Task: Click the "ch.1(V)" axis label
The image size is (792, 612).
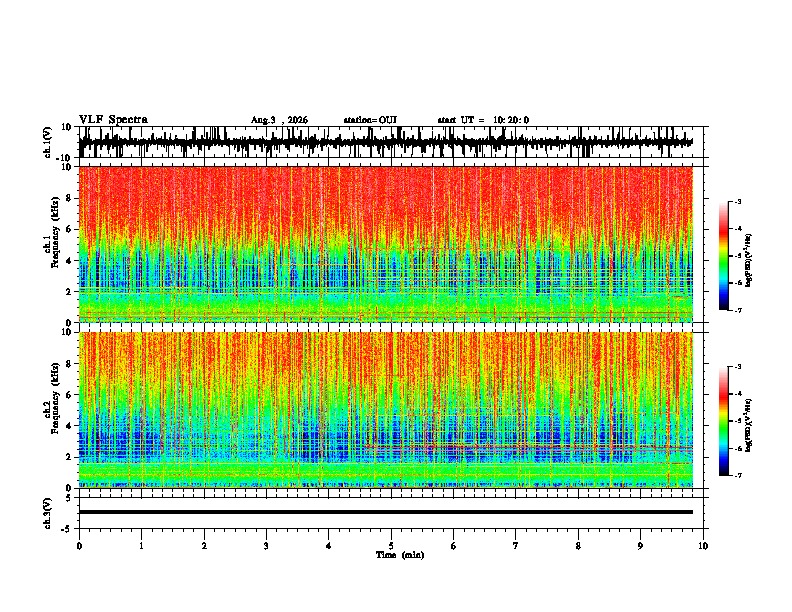Action: [48, 142]
